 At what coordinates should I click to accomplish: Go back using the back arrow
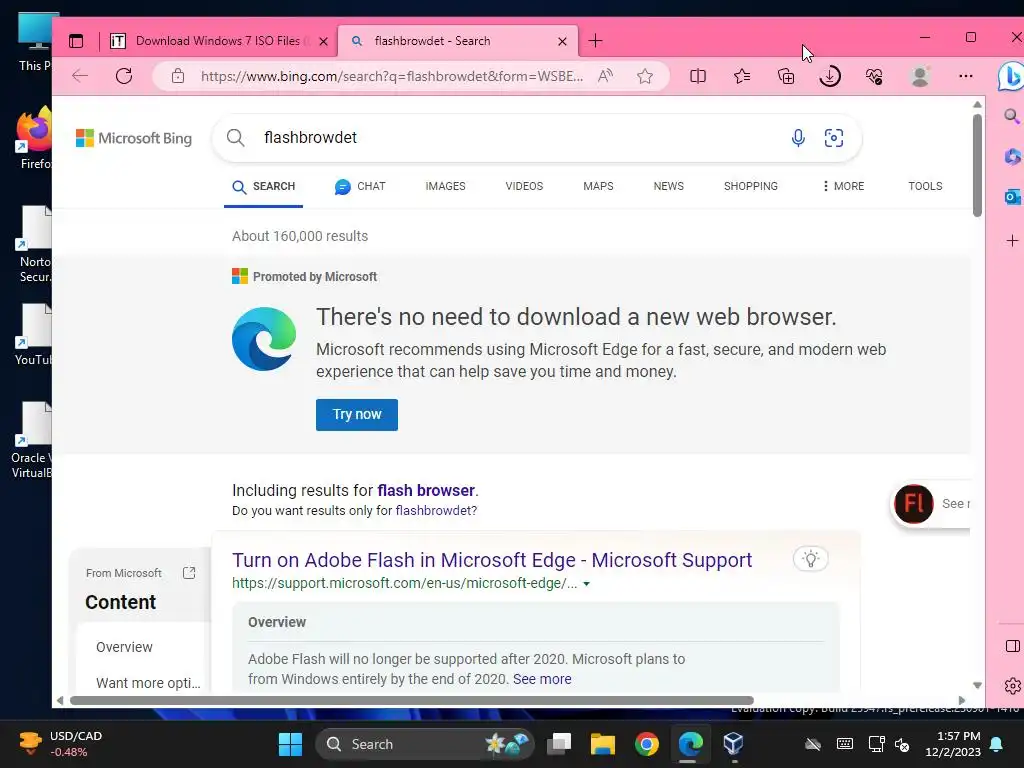80,76
